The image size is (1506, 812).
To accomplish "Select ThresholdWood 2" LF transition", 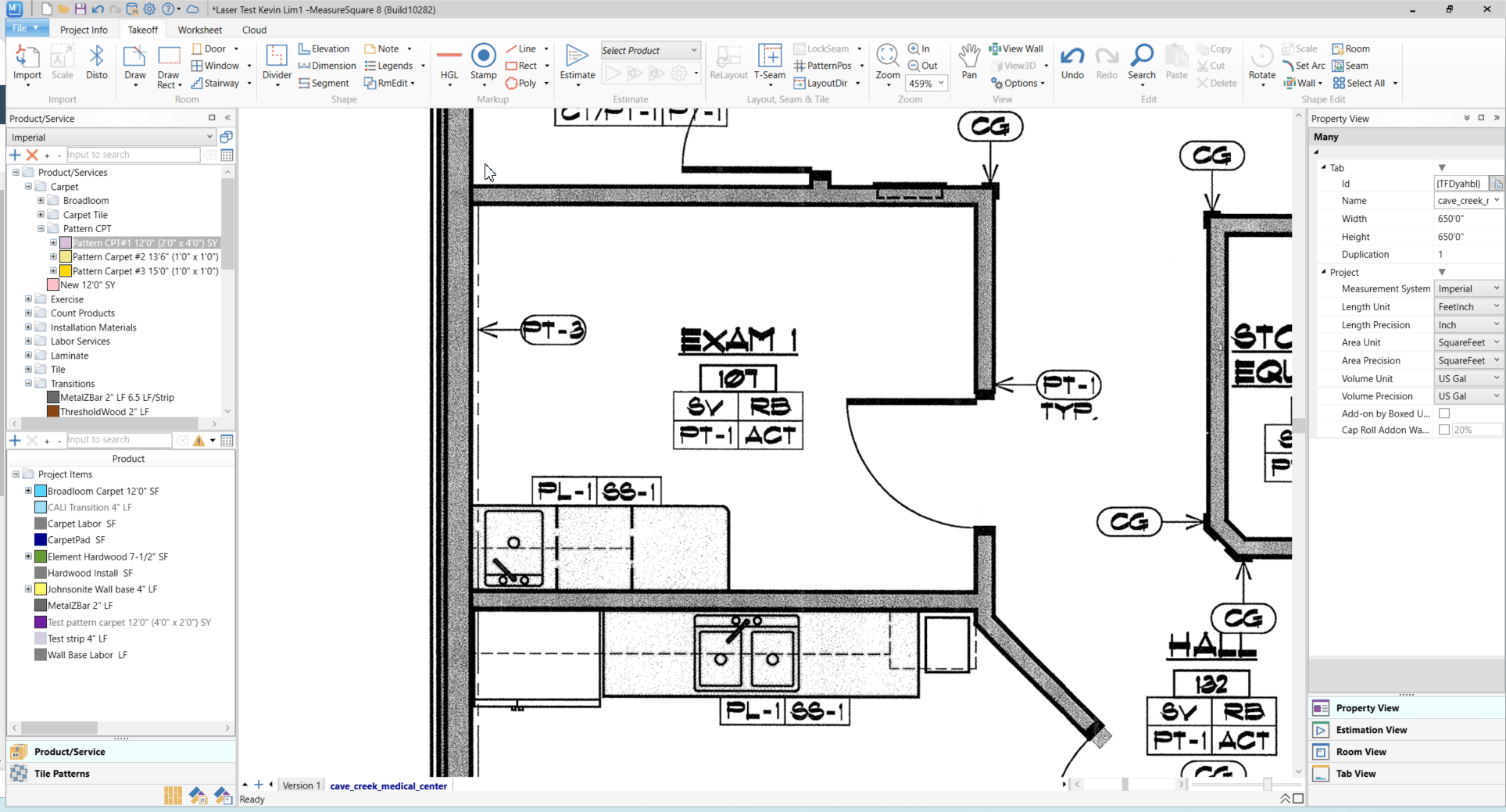I will (104, 412).
